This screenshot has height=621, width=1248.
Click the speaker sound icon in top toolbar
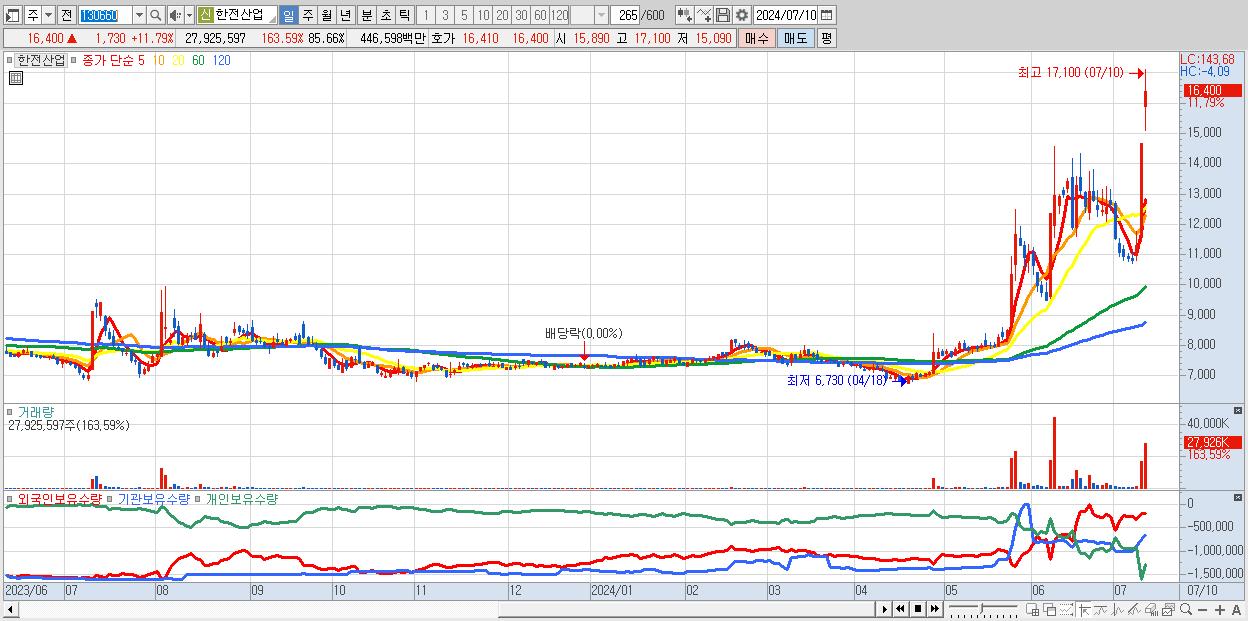(175, 15)
